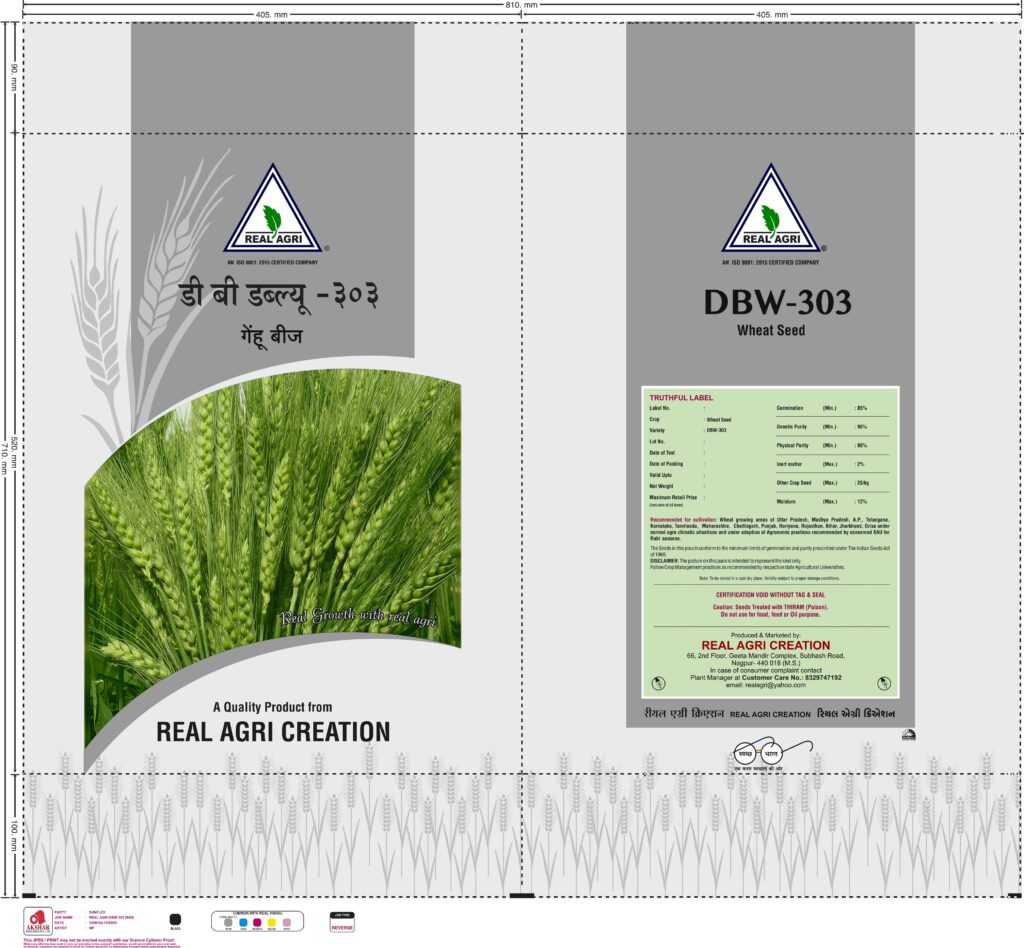This screenshot has width=1024, height=948.
Task: Click the Thiram poison caution line
Action: pyautogui.click(x=771, y=610)
